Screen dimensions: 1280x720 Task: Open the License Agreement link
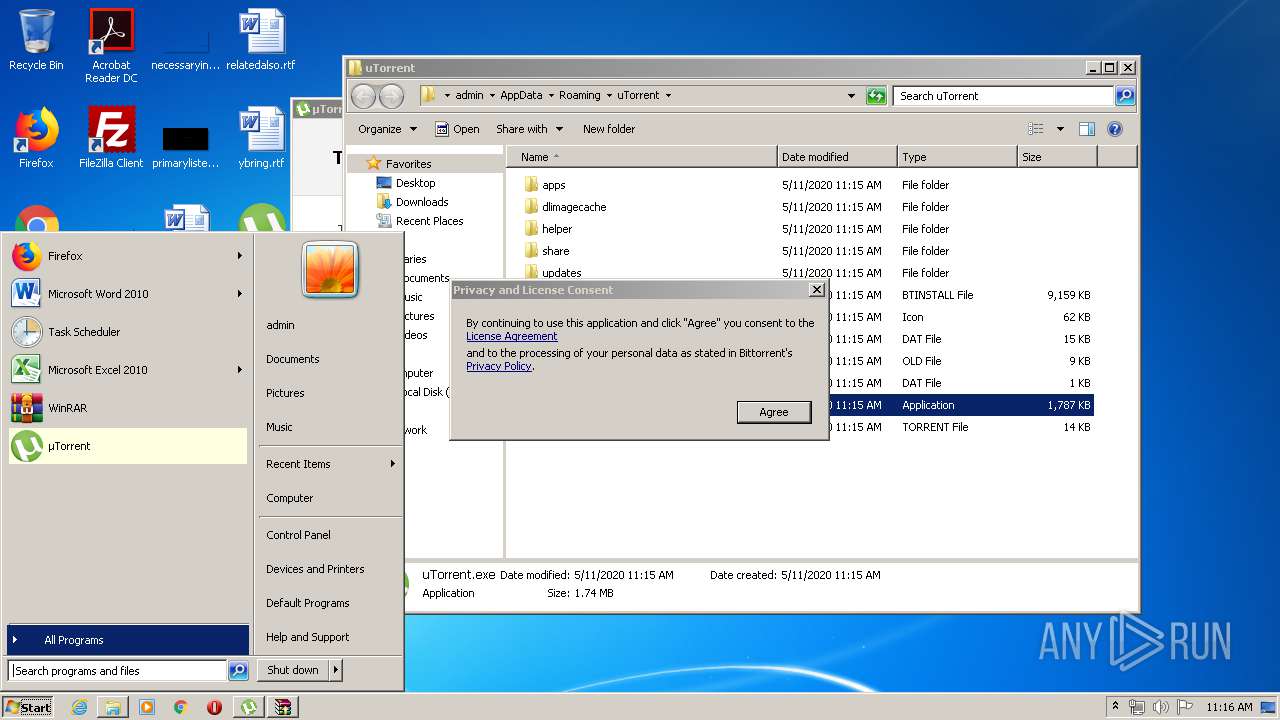(x=512, y=336)
